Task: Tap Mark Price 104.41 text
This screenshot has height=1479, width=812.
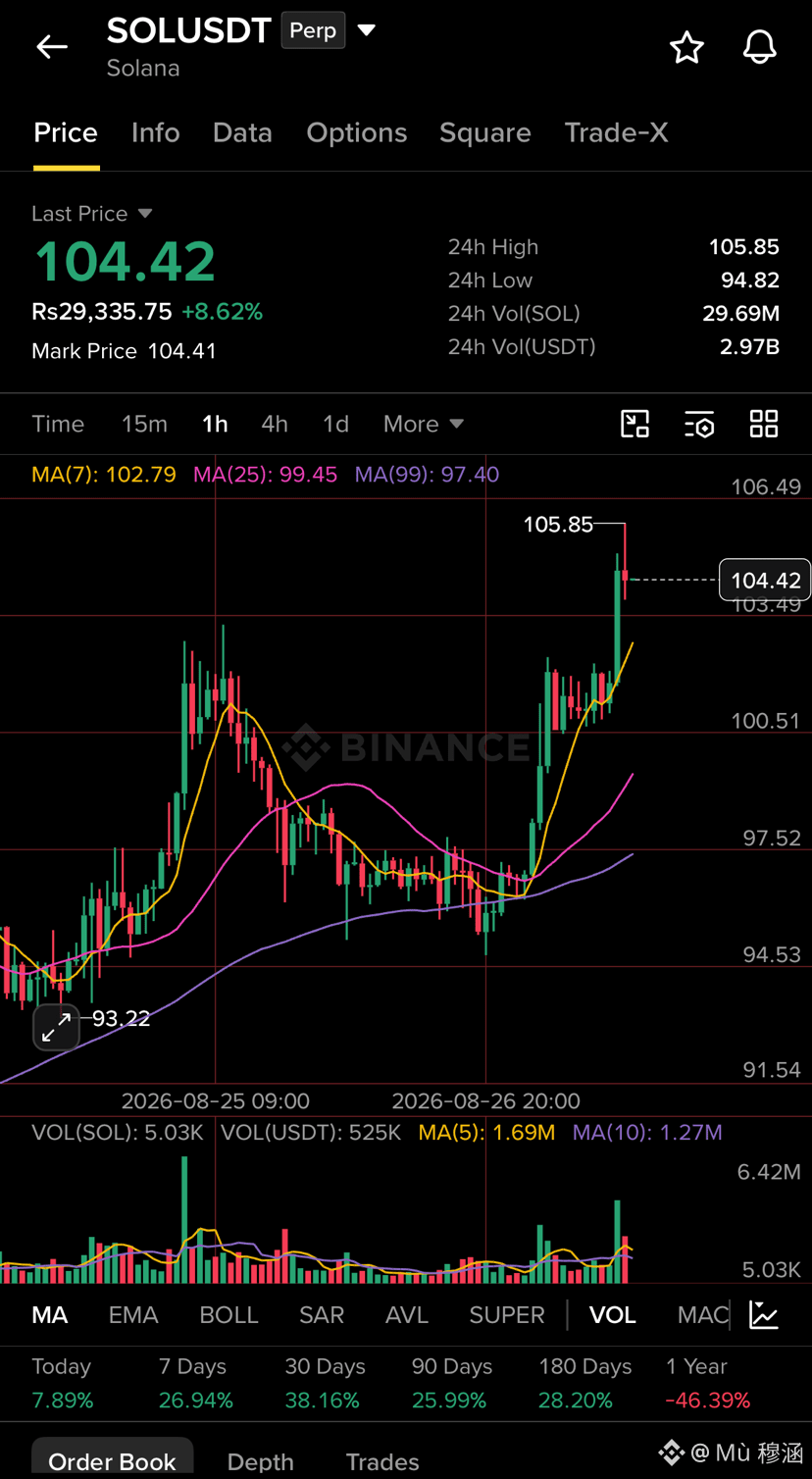Action: pos(124,351)
